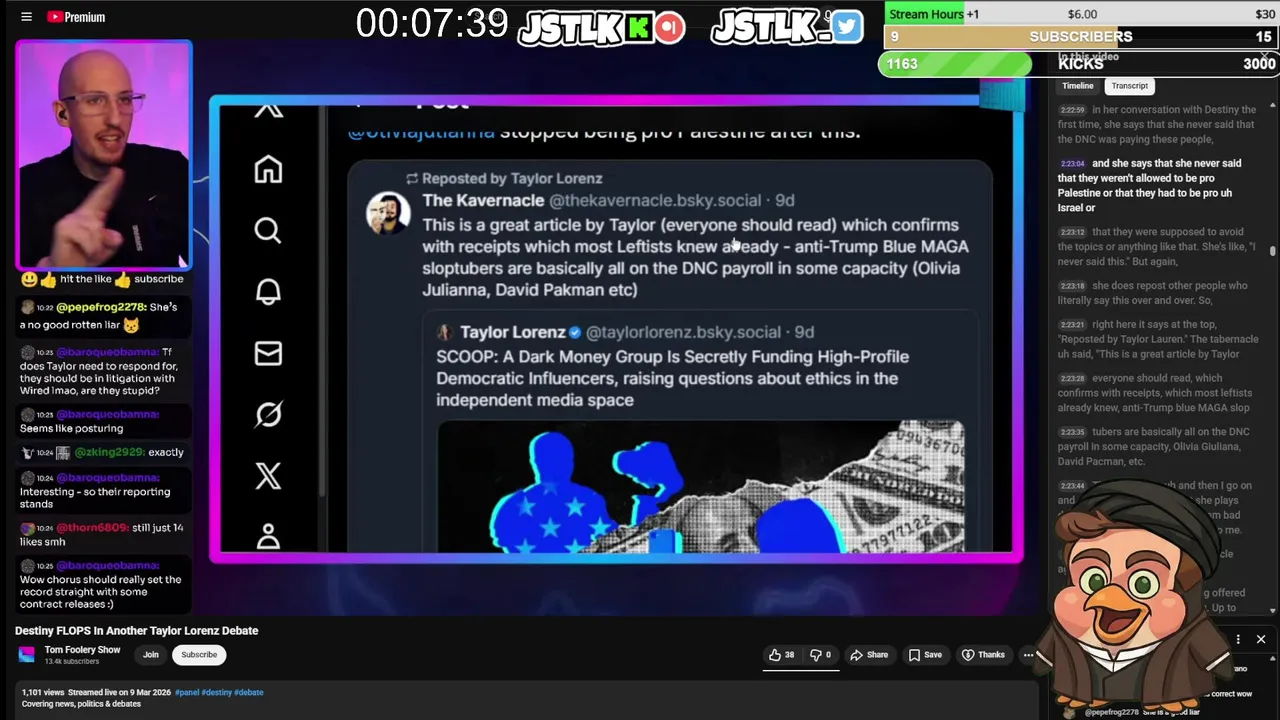Open Notifications bell in shared sidebar
The width and height of the screenshot is (1280, 720).
(268, 292)
